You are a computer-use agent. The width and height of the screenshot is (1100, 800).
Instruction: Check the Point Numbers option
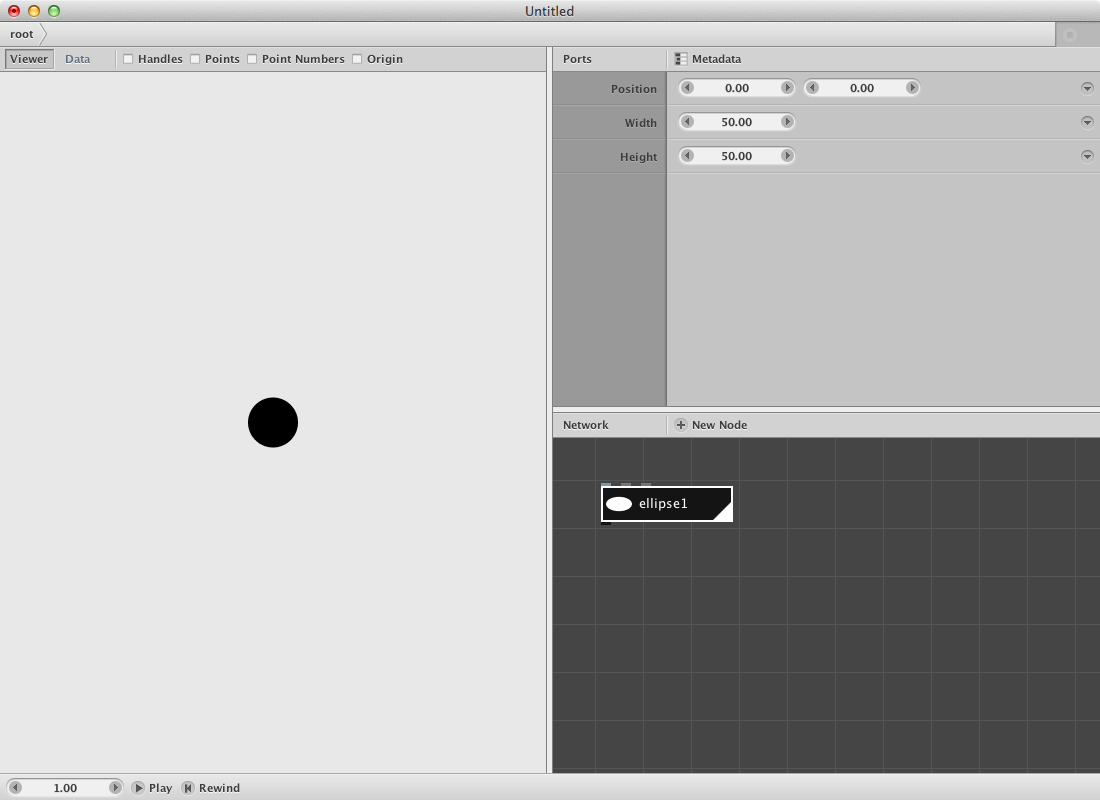[251, 59]
